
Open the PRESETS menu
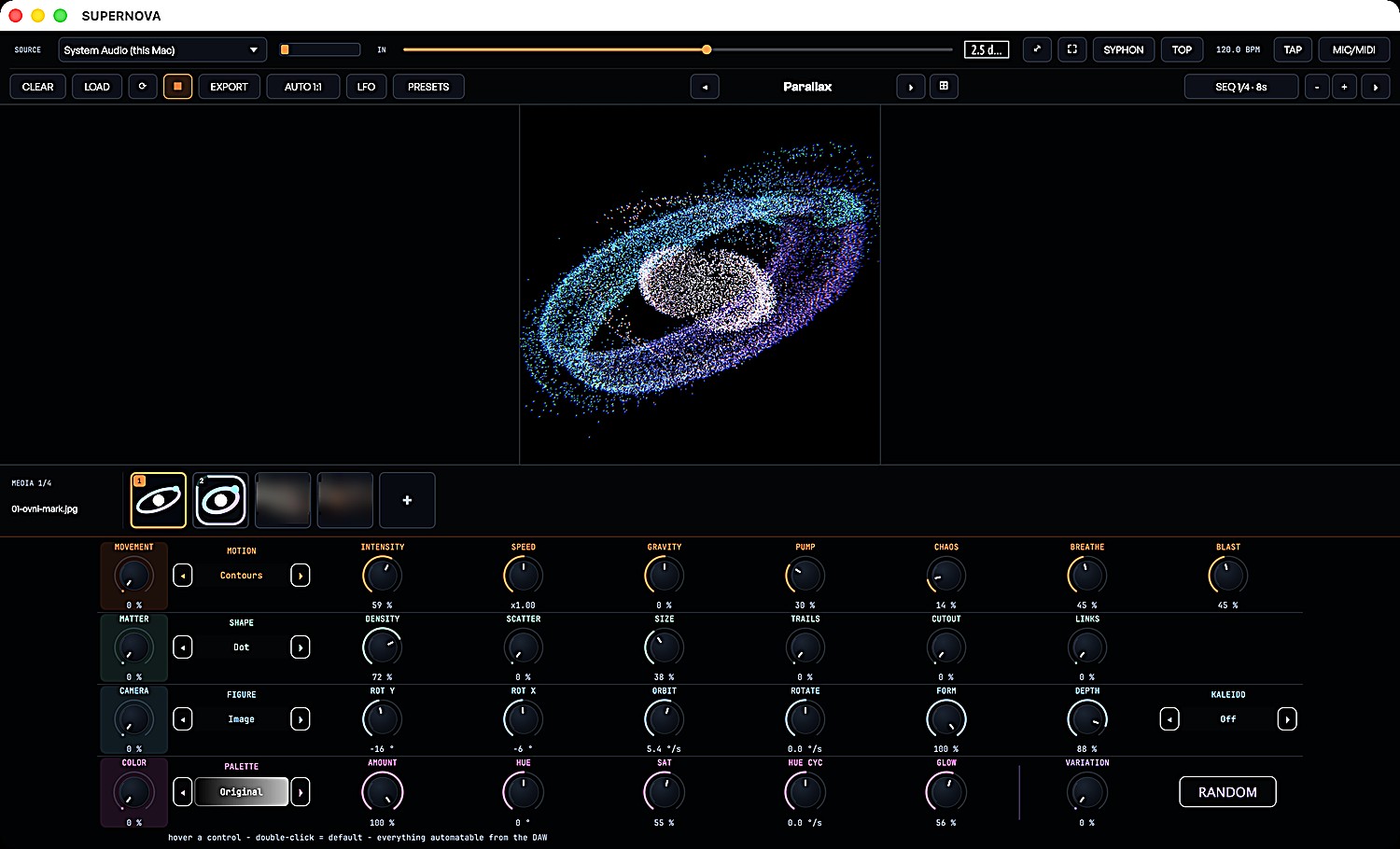tap(428, 87)
